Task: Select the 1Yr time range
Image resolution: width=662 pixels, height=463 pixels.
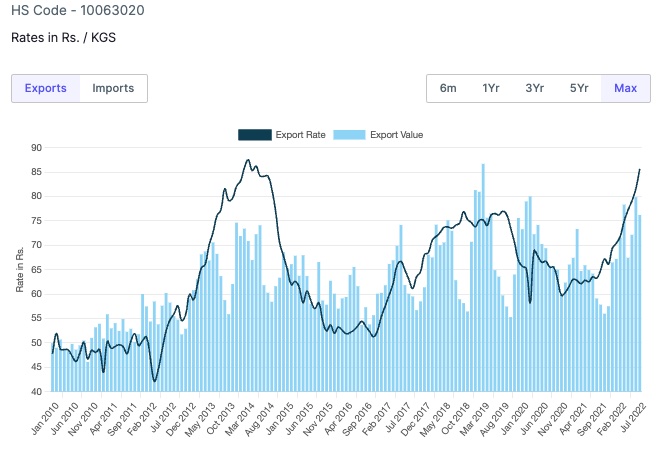Action: click(x=491, y=88)
